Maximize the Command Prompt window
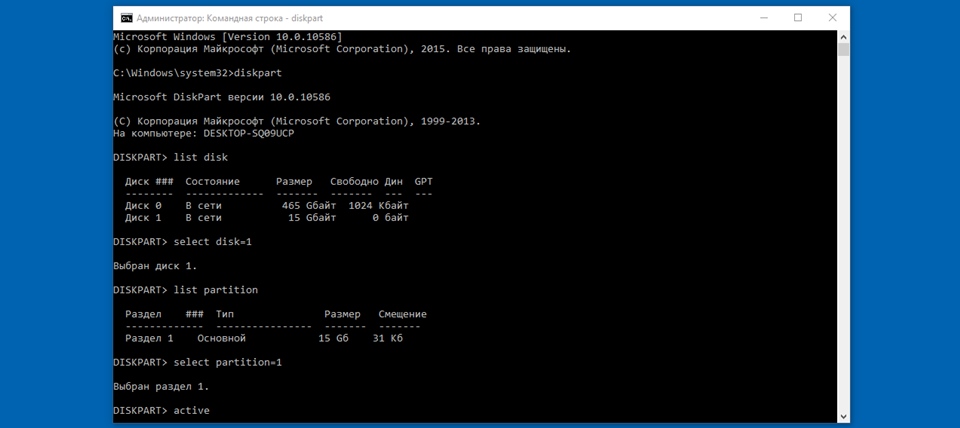Screen dimensions: 960x428 (x=798, y=18)
